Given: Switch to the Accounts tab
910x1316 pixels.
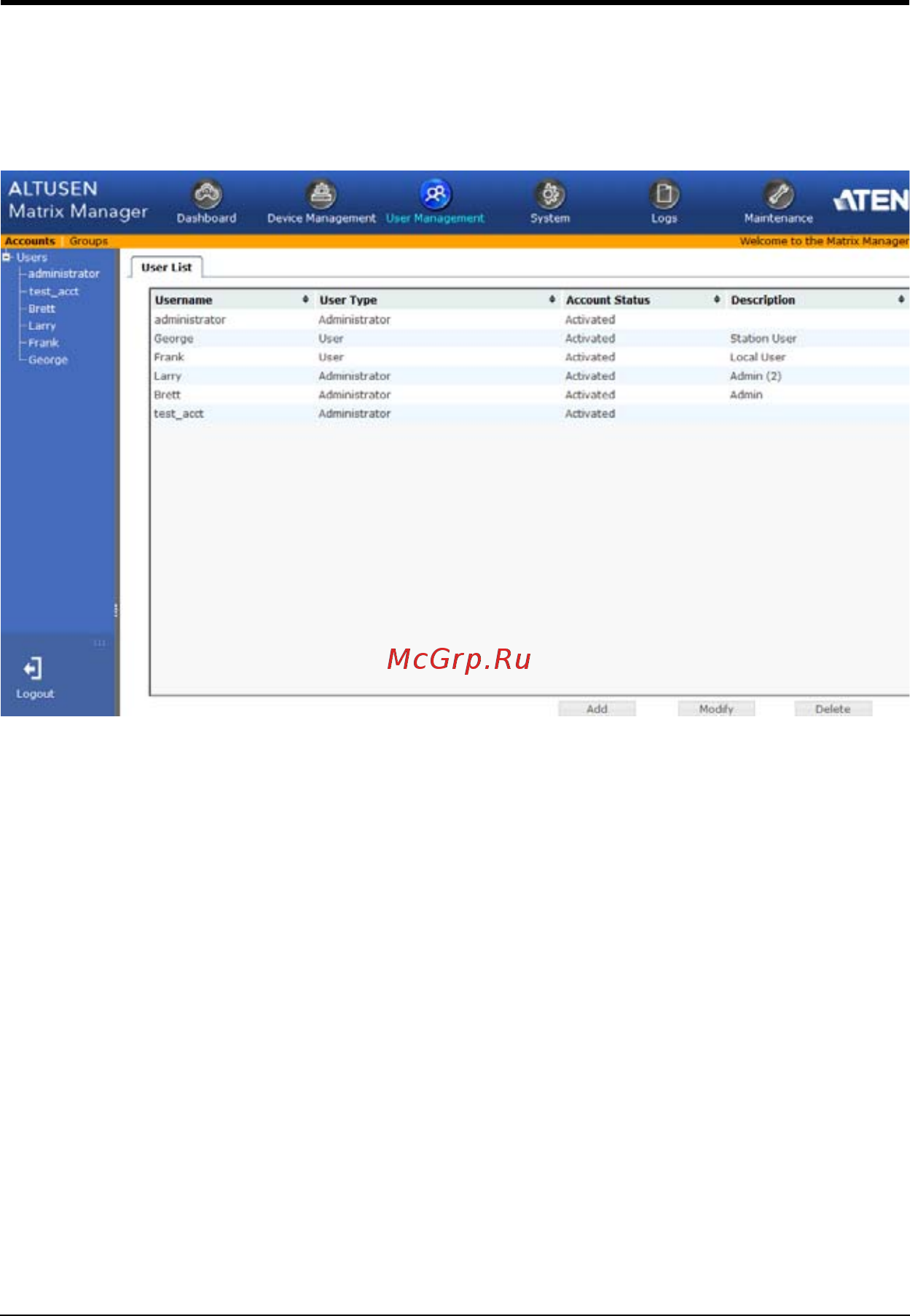Looking at the screenshot, I should [x=30, y=241].
